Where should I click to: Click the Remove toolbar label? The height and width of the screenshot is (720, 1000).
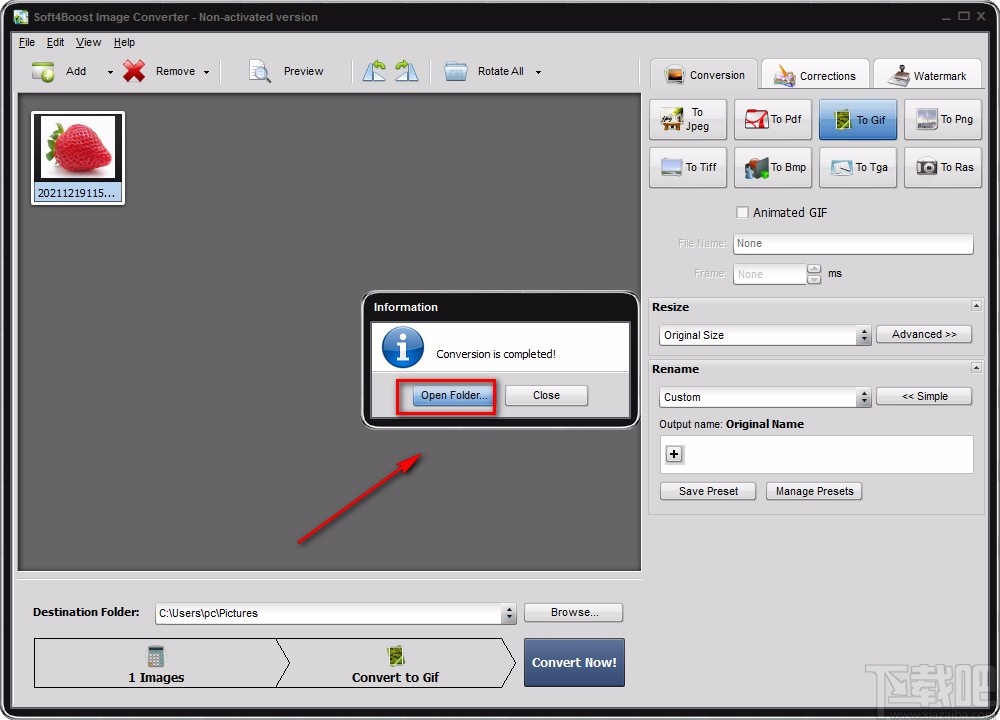point(175,71)
